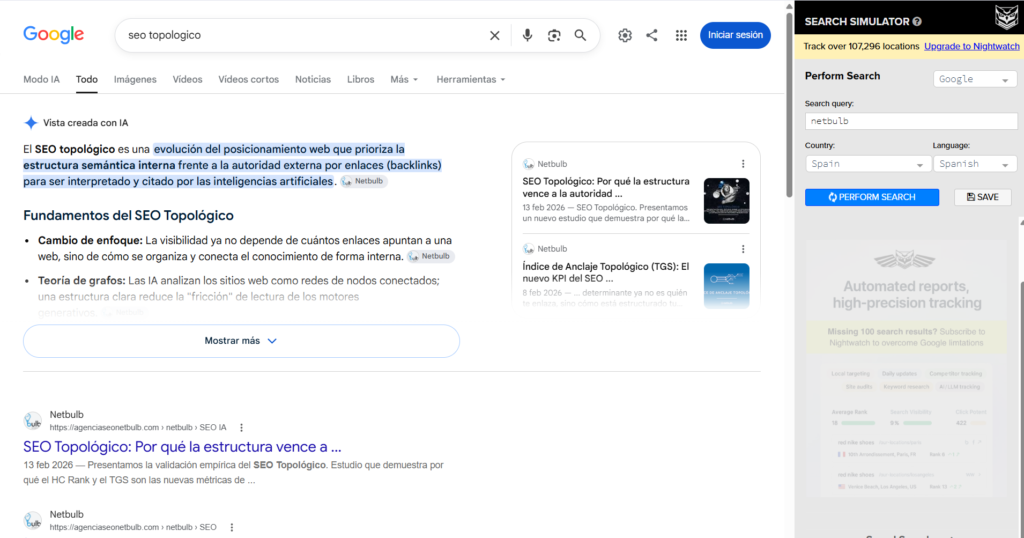Click the Nightwatch owl logo icon

(x=1006, y=16)
